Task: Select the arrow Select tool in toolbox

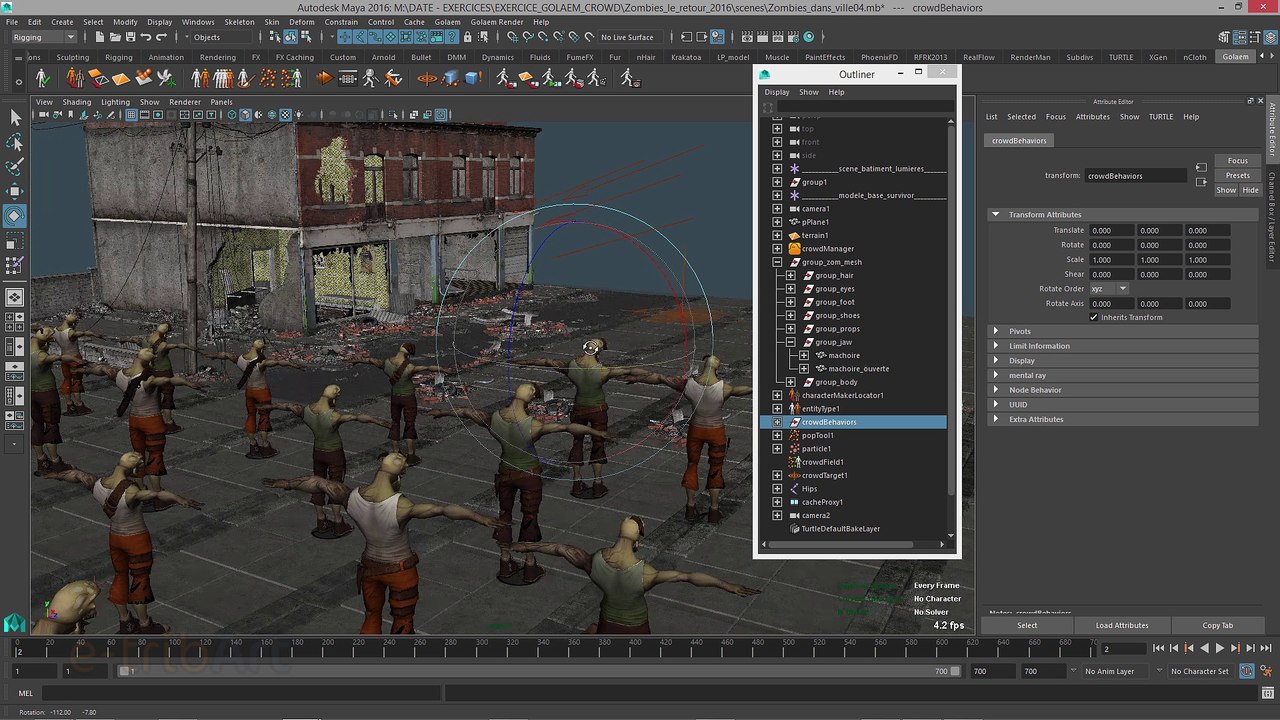Action: point(15,118)
